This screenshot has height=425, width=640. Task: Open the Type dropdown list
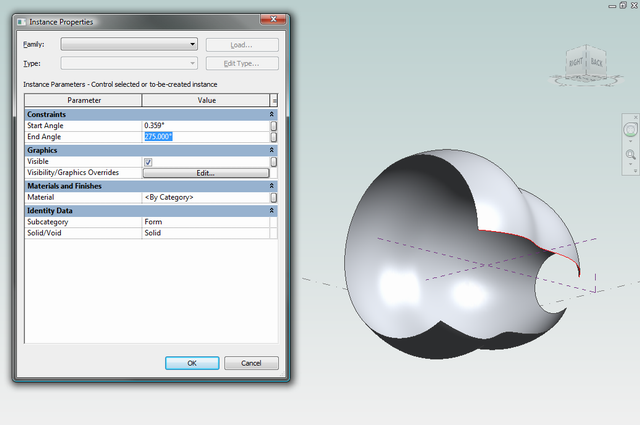129,63
